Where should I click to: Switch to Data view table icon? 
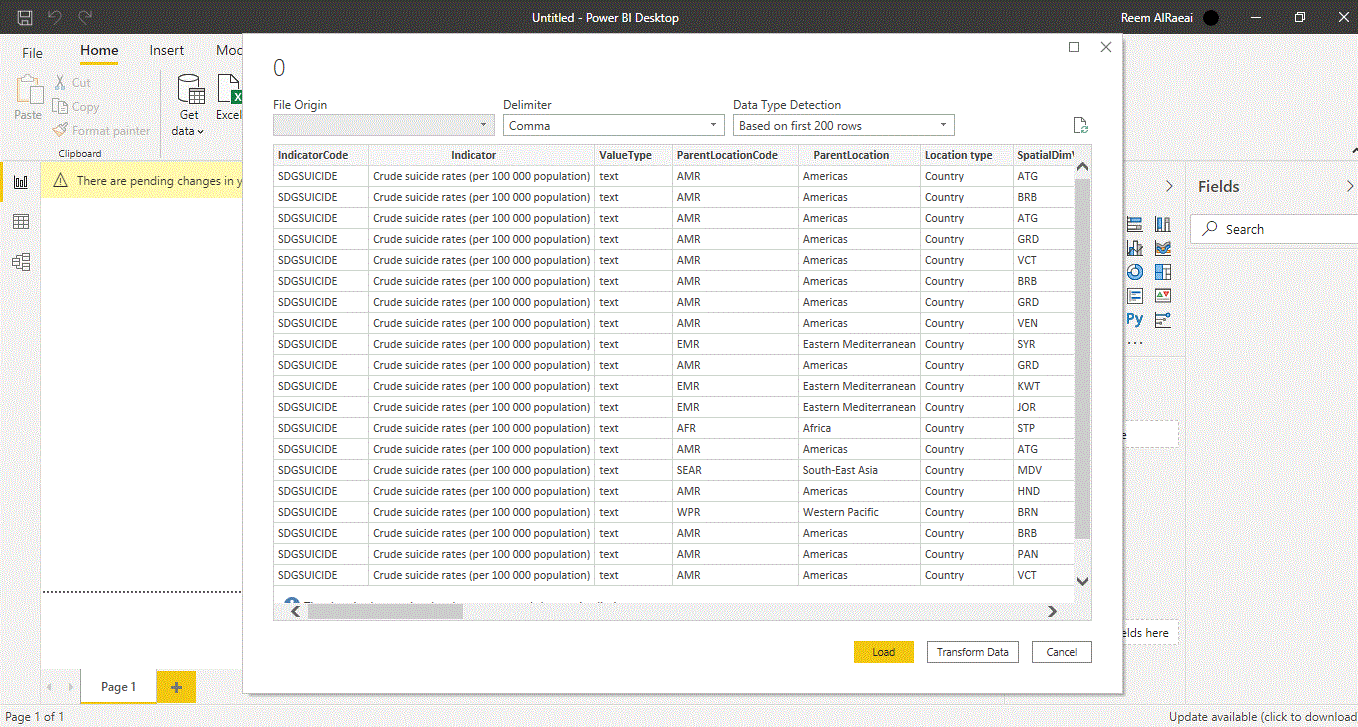(x=20, y=222)
